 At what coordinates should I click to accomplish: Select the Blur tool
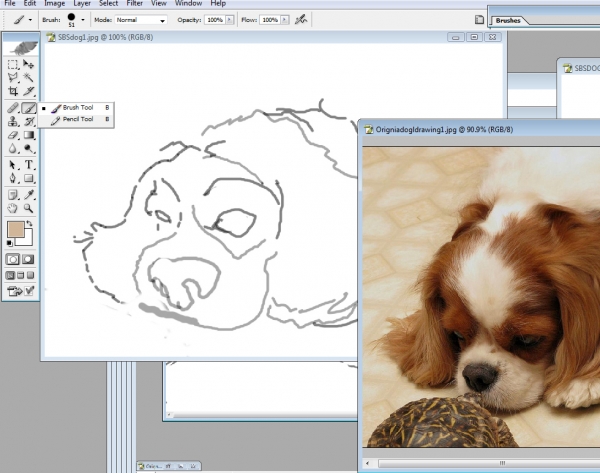tap(13, 148)
